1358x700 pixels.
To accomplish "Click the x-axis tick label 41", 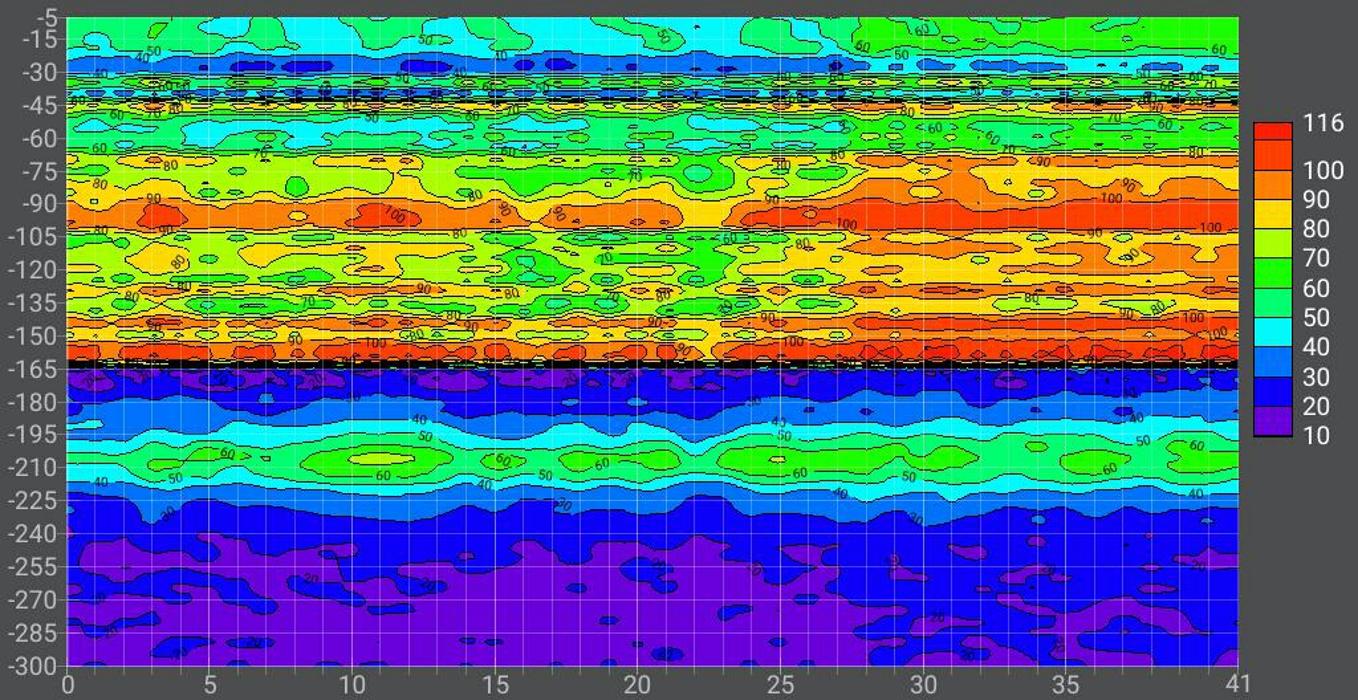I will pyautogui.click(x=1237, y=685).
